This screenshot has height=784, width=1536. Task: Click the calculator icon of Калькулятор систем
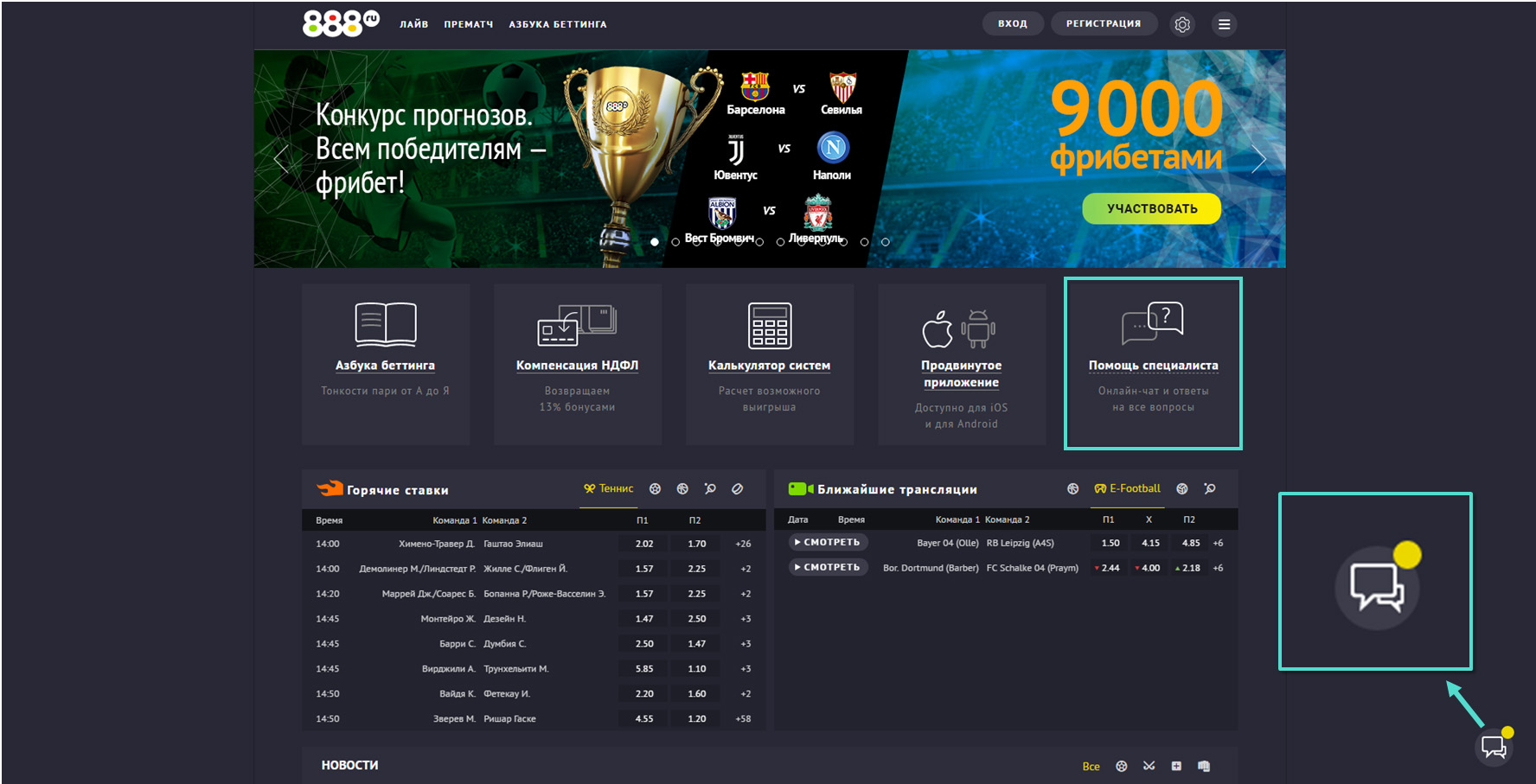(770, 325)
